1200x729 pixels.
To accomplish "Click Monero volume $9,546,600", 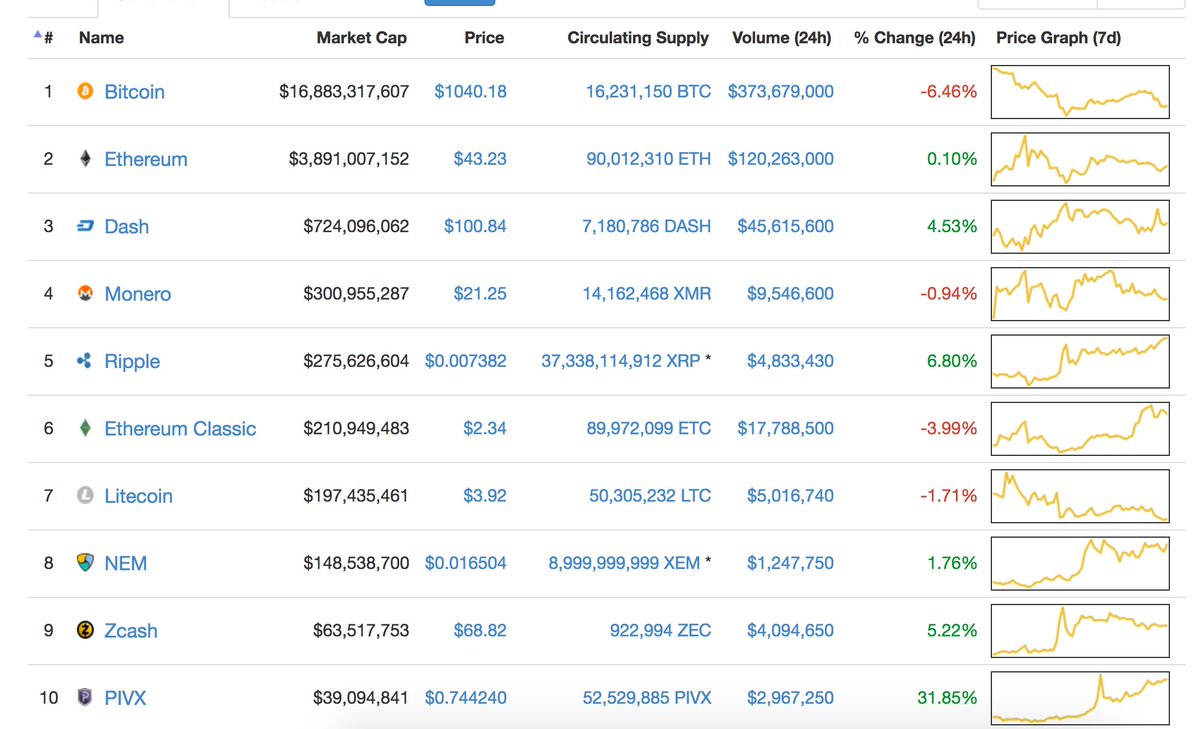I will tap(790, 294).
